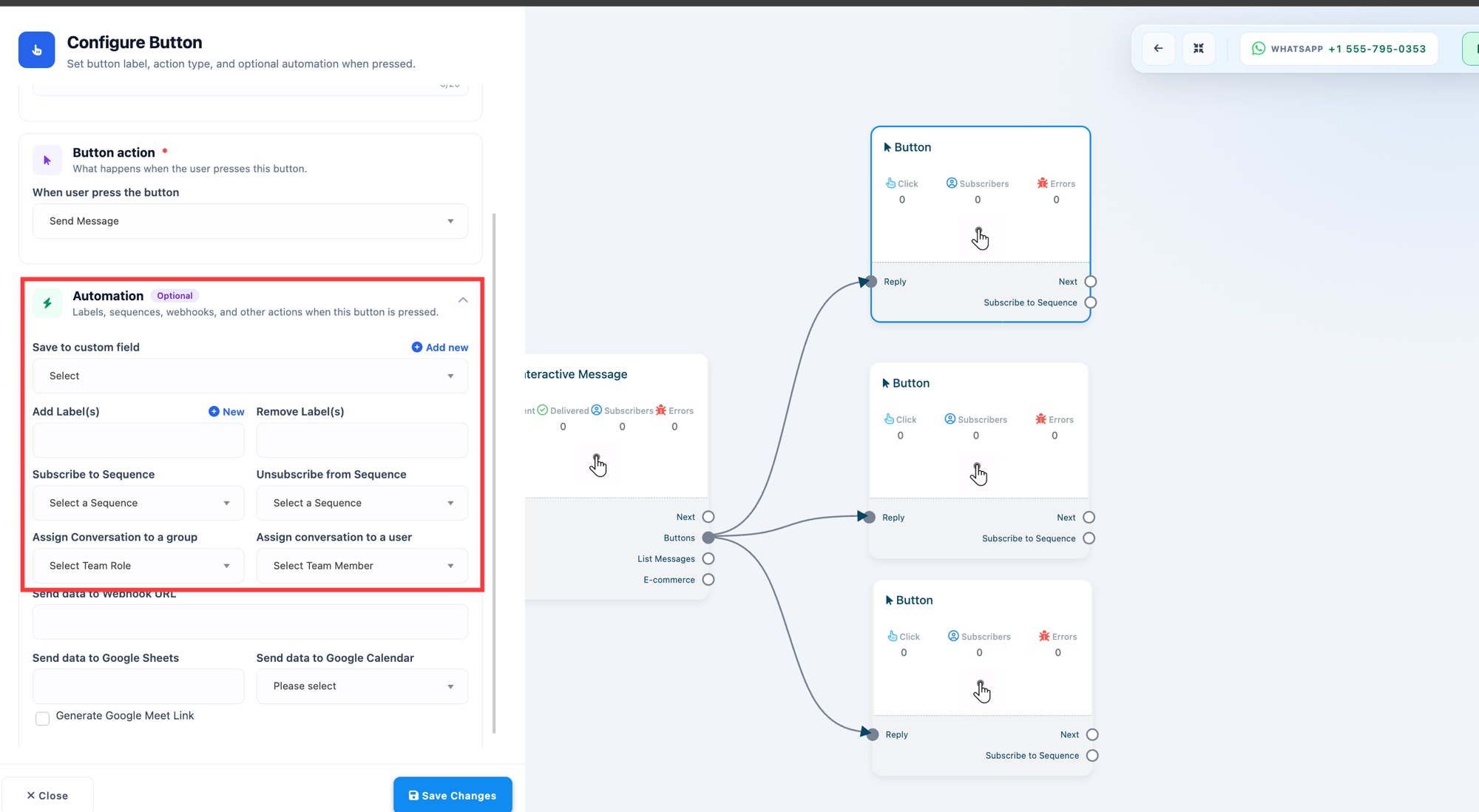Click the configure panel vertical scrollbar
Image resolution: width=1479 pixels, height=812 pixels.
tap(494, 473)
